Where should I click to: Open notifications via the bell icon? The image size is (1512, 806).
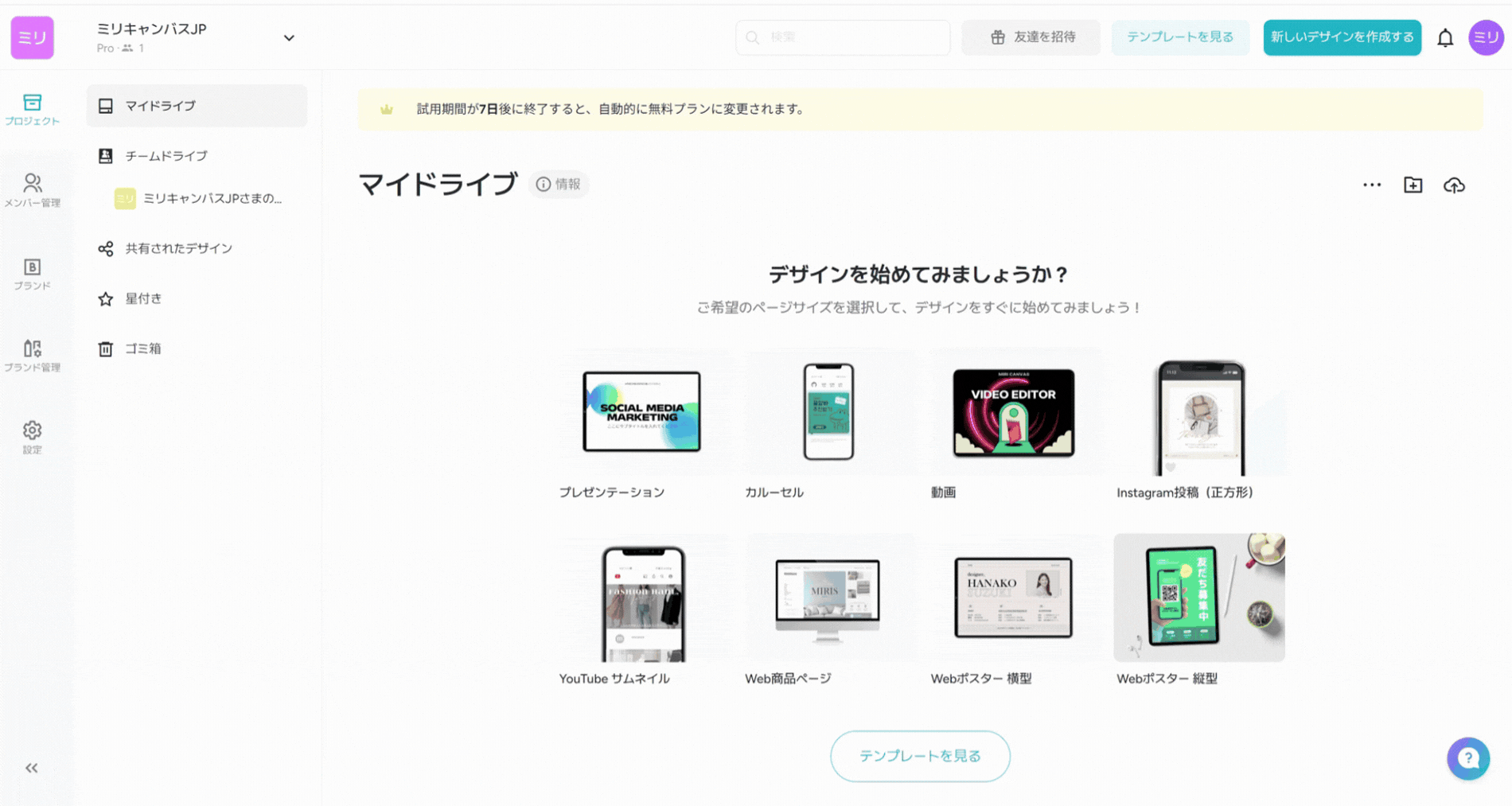click(1445, 37)
